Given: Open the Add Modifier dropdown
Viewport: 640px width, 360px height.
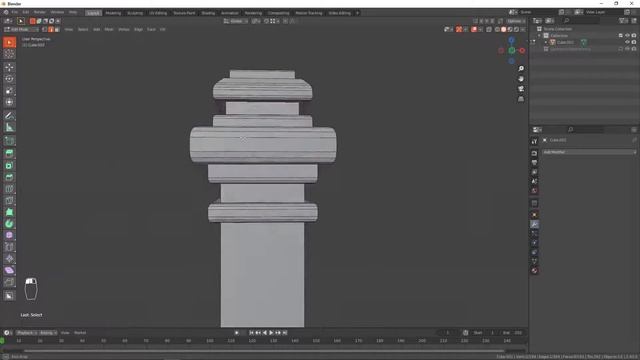Looking at the screenshot, I should [x=589, y=152].
